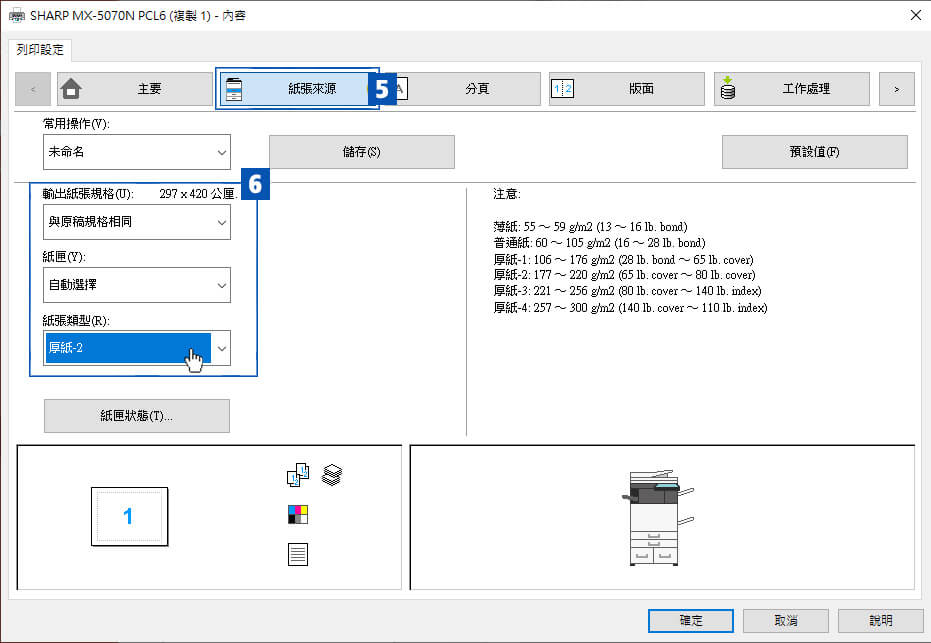Click the stacked pages collate icon
Screen dimensions: 931x643
[x=332, y=476]
